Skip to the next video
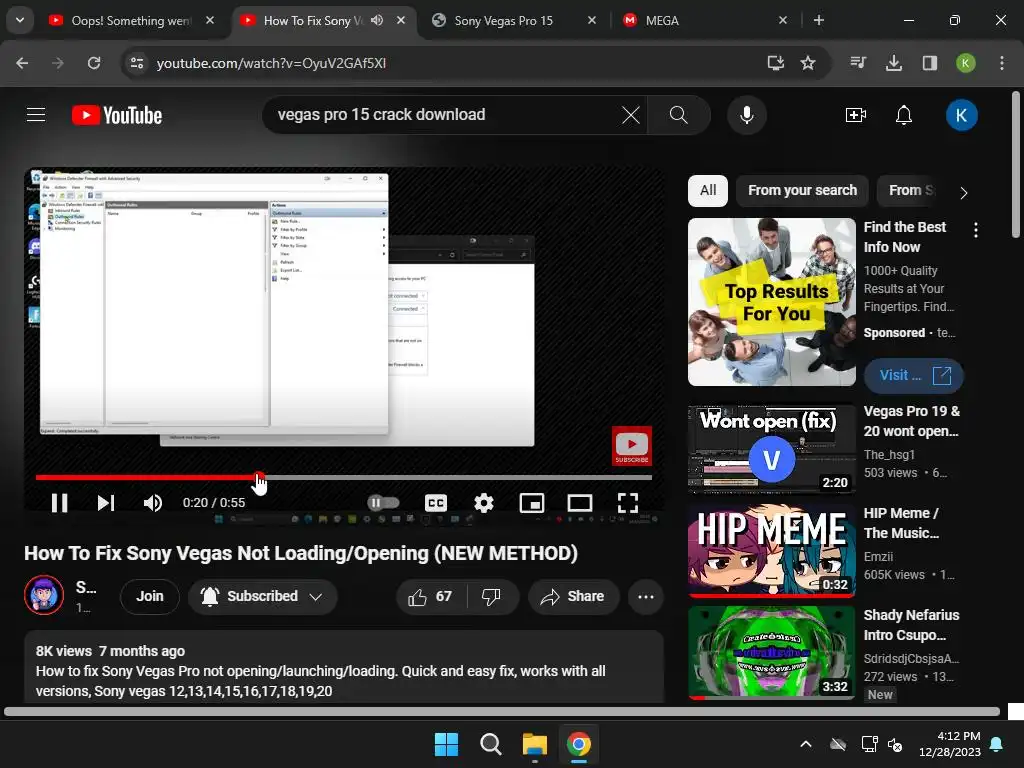The height and width of the screenshot is (768, 1024). click(x=106, y=503)
